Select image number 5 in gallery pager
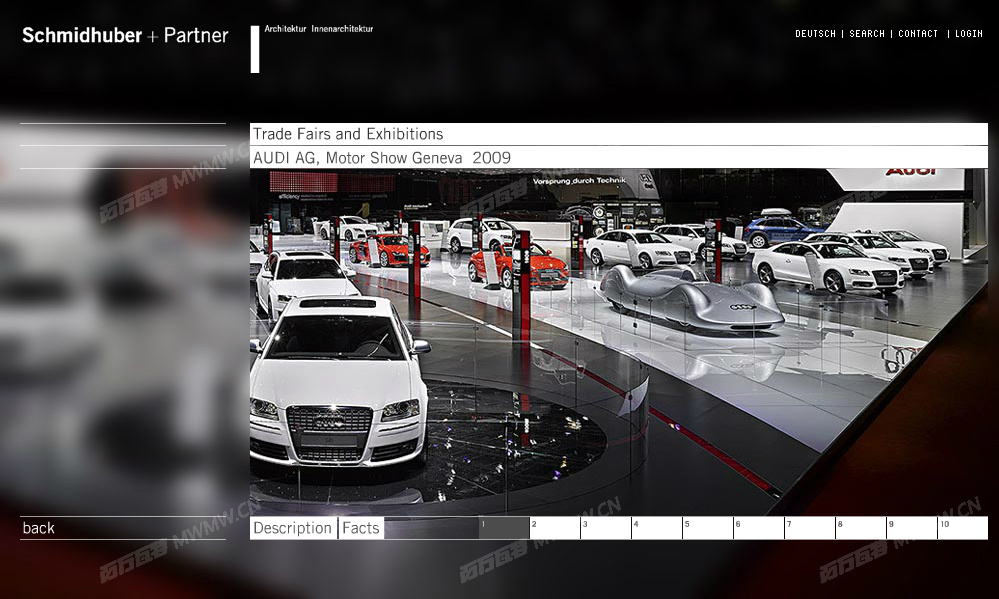The width and height of the screenshot is (999, 599). click(x=708, y=528)
